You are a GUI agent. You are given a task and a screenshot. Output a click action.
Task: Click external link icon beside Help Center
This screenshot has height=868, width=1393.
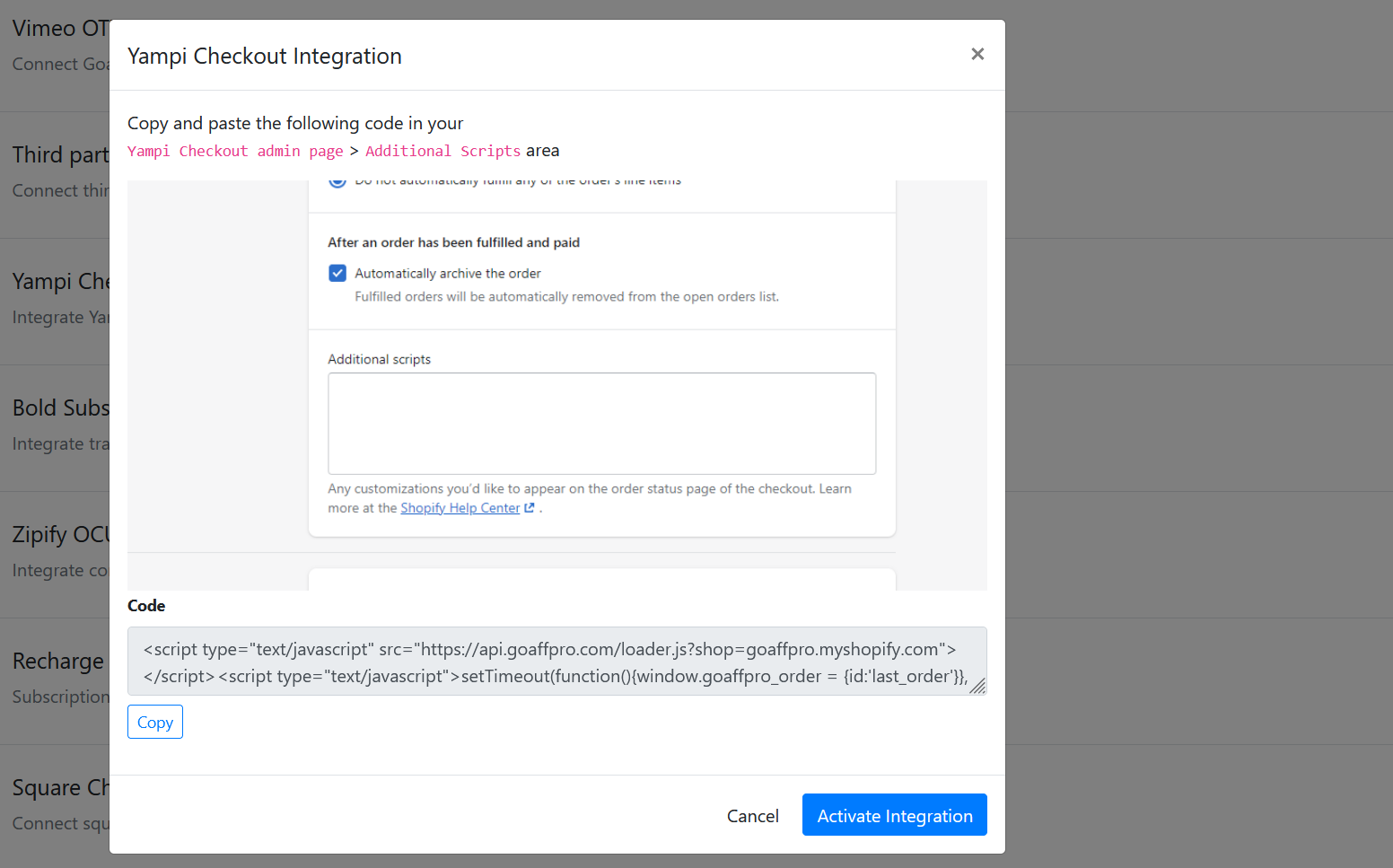click(x=530, y=508)
